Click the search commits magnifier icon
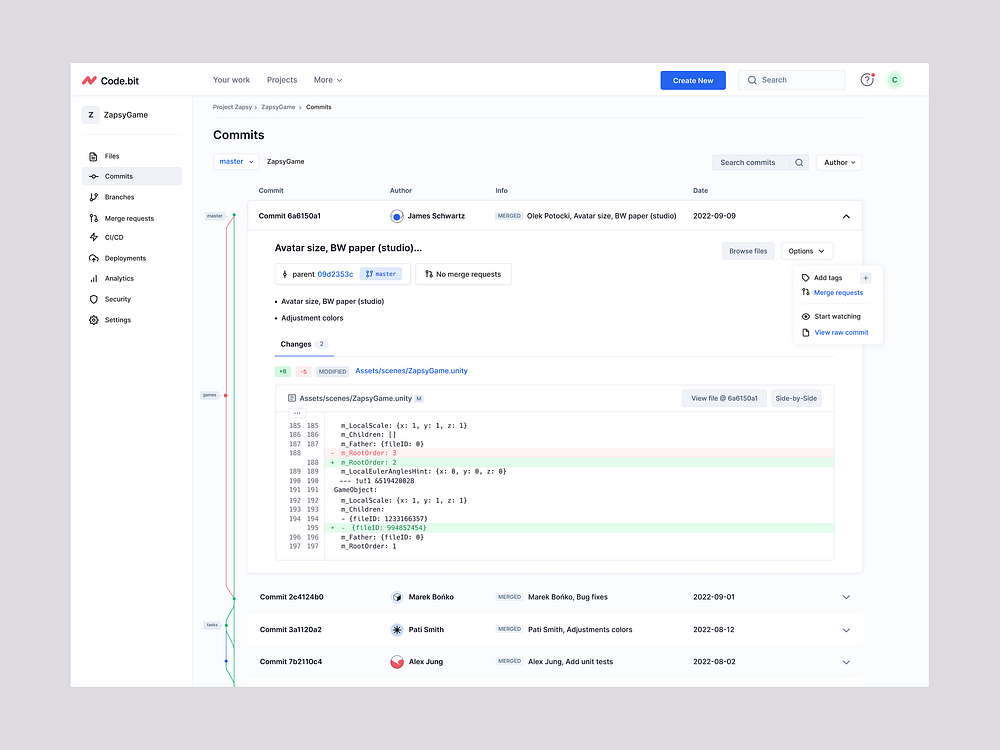Screen dimensions: 1000x750 click(799, 162)
